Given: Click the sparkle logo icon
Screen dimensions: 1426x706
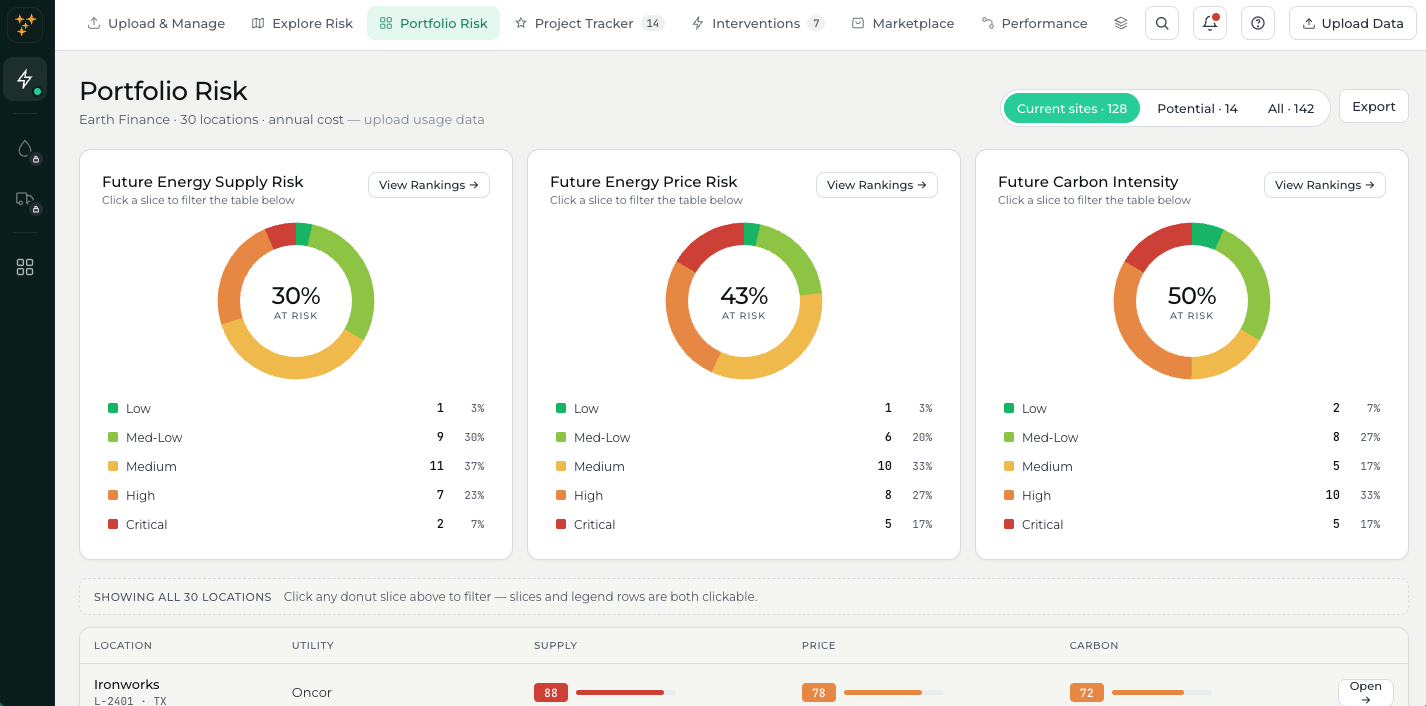Looking at the screenshot, I should pyautogui.click(x=25, y=24).
